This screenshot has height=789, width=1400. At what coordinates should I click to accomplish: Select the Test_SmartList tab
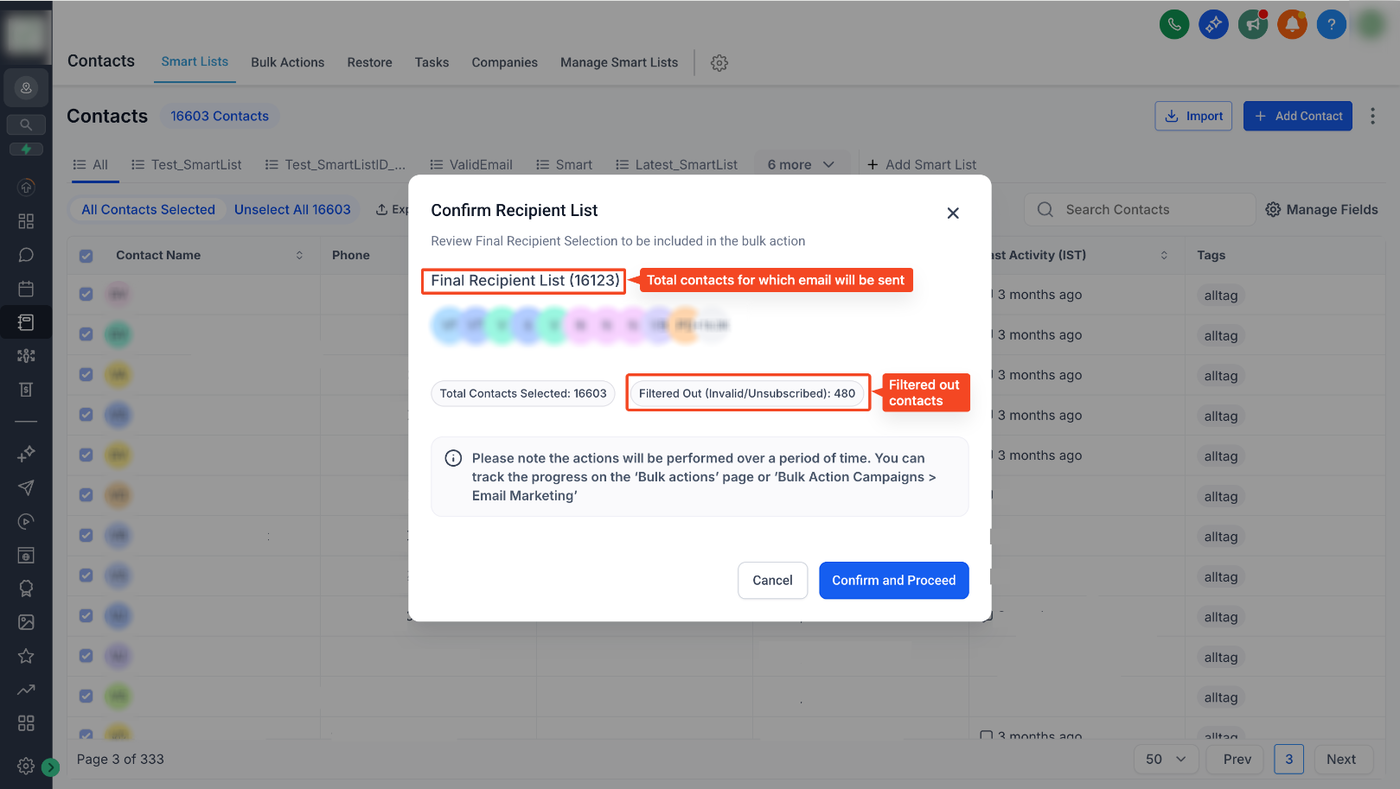pyautogui.click(x=187, y=164)
